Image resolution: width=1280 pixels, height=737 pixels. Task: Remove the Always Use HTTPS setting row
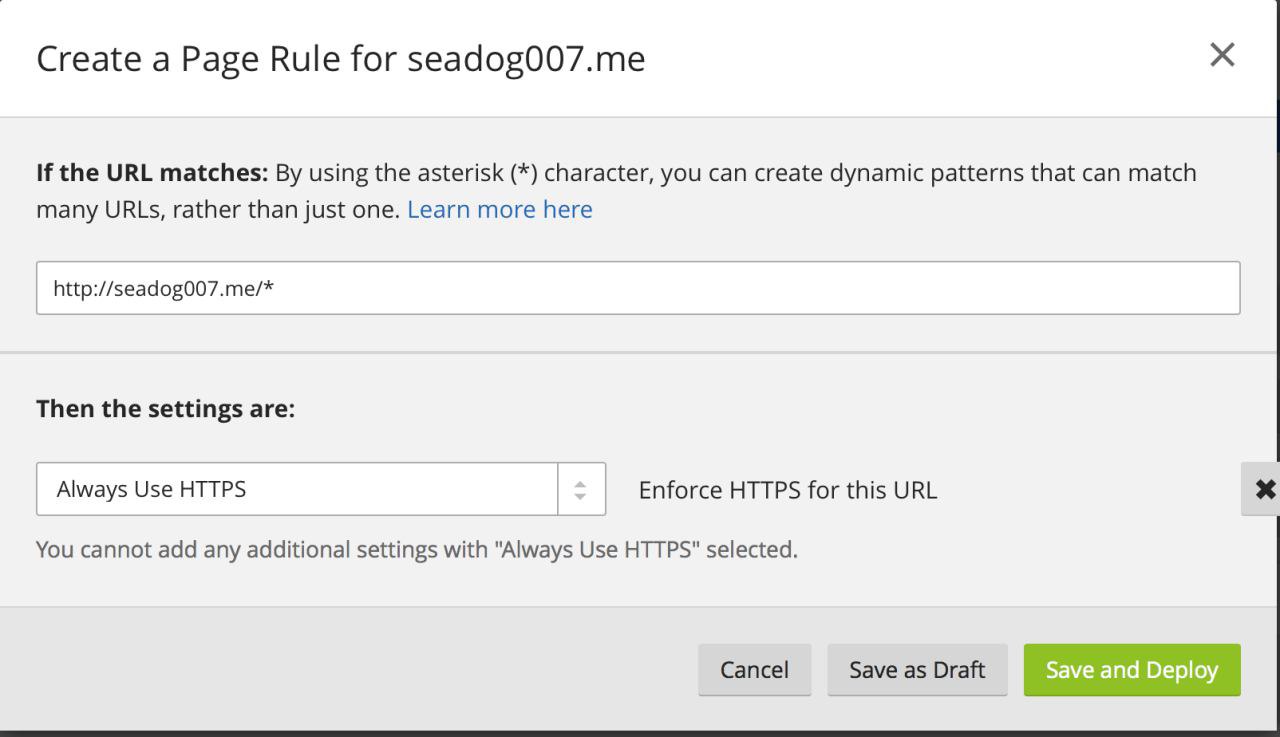(1264, 489)
